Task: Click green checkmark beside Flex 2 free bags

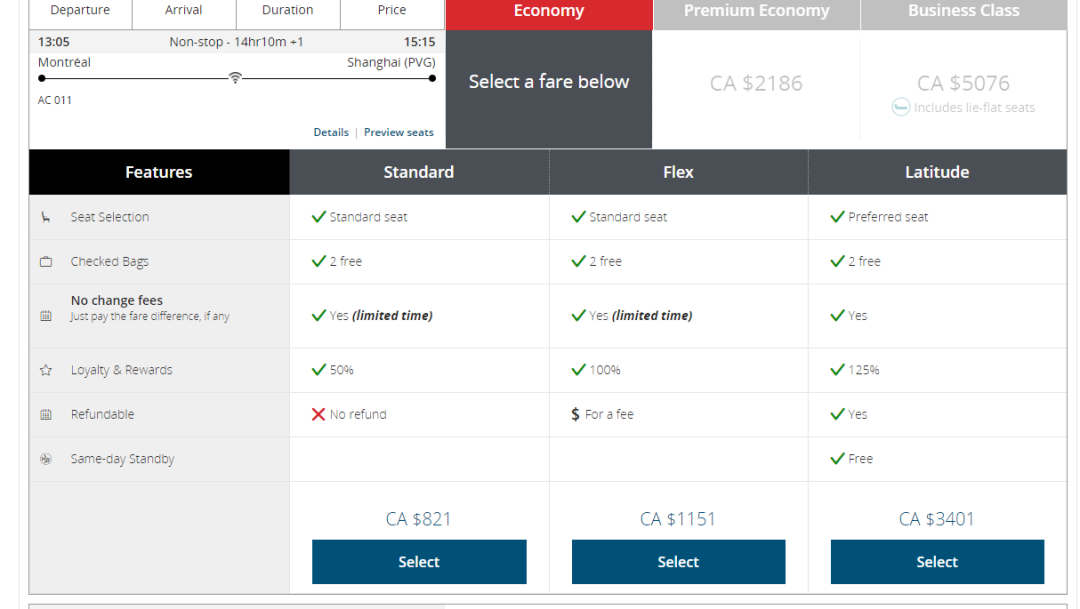Action: pos(579,261)
